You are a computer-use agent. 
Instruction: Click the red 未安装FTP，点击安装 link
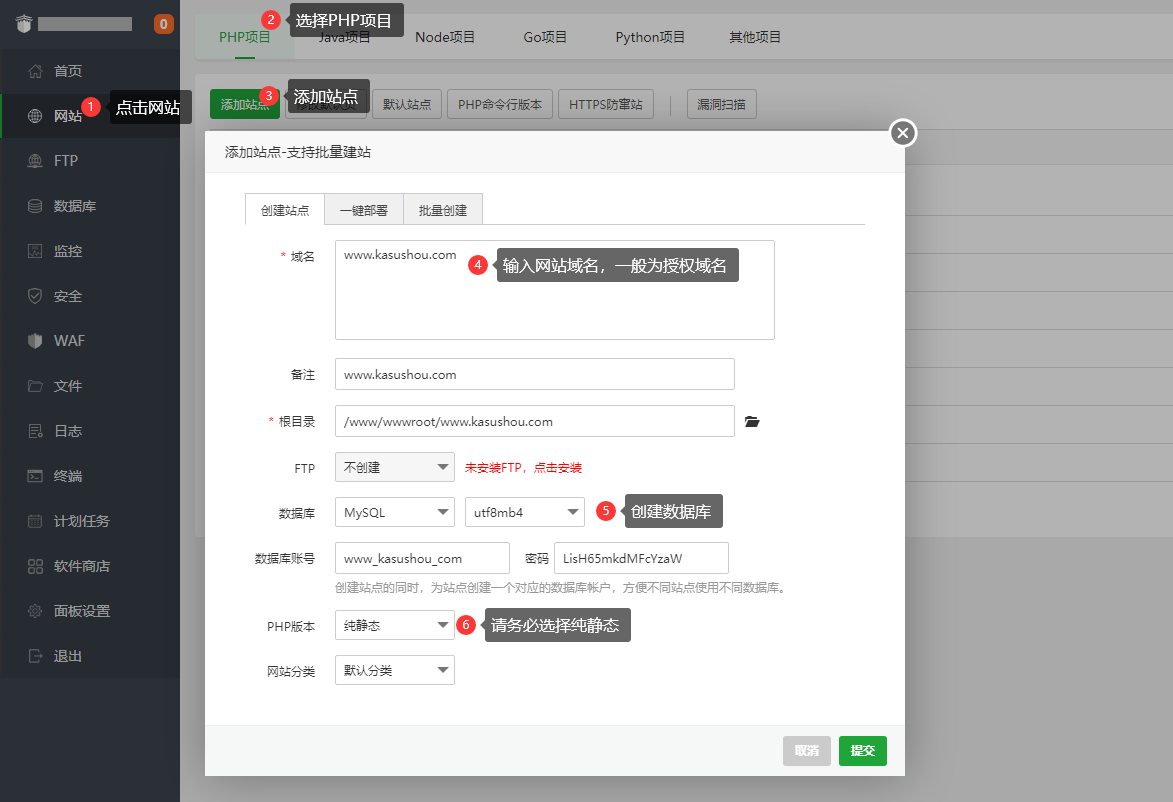523,468
